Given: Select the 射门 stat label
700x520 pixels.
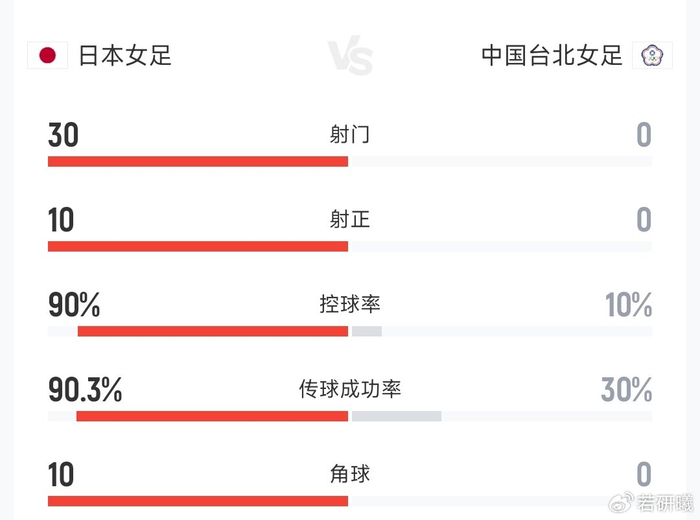Looking at the screenshot, I should click(x=350, y=134).
